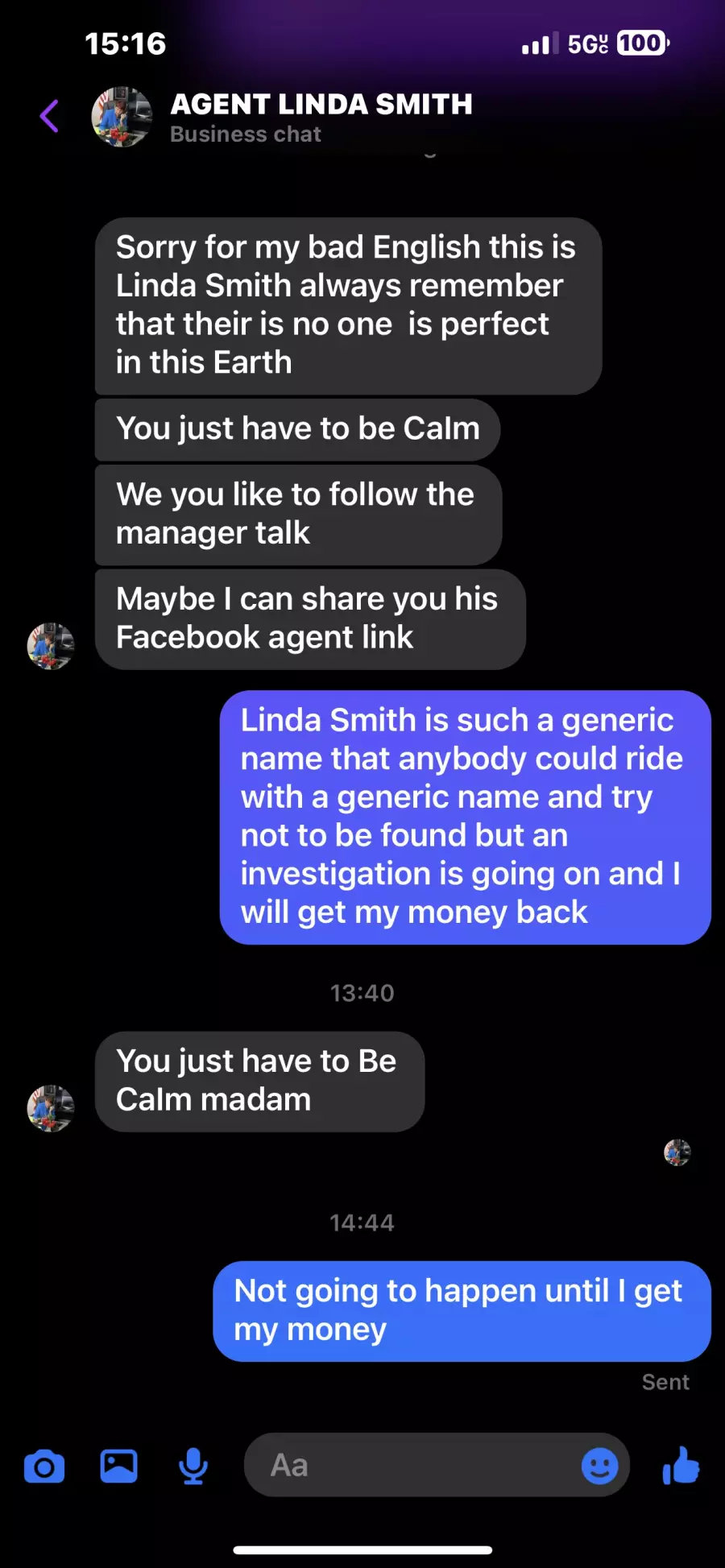Tap the 'Calm madam' message bubble

(259, 1082)
